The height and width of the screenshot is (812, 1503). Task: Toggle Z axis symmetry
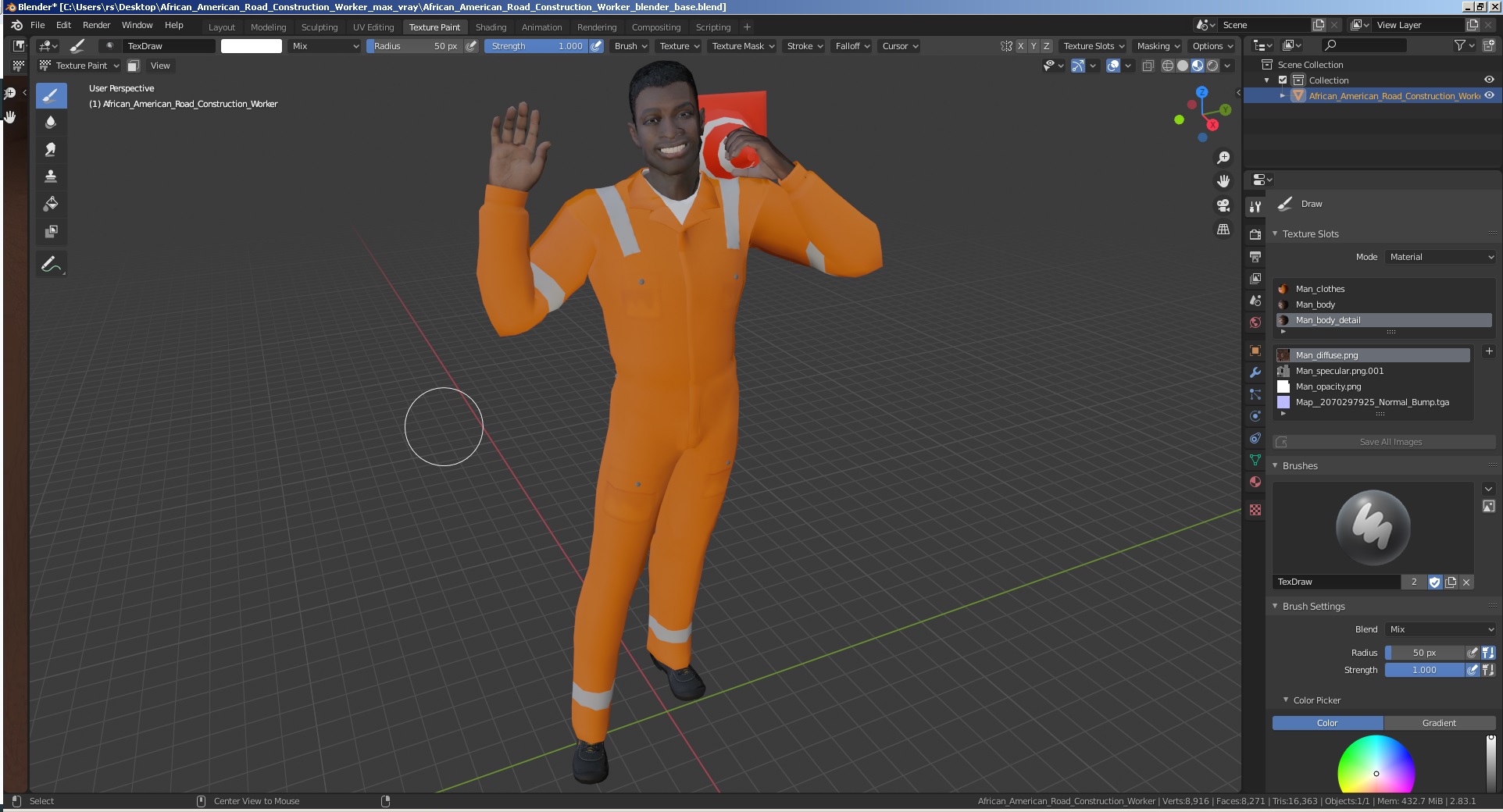tap(1047, 46)
